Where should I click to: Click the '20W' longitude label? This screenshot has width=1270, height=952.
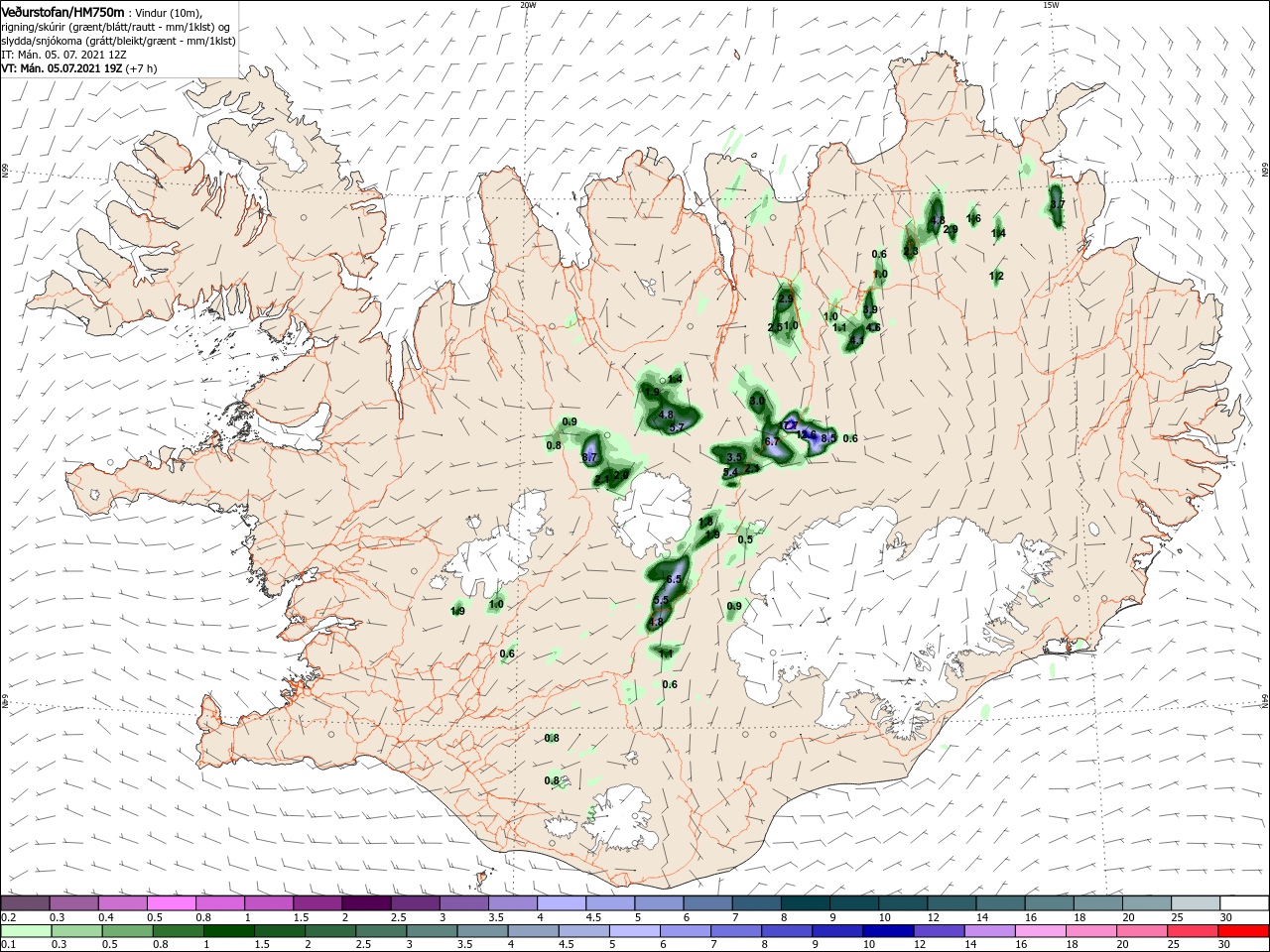tap(528, 5)
